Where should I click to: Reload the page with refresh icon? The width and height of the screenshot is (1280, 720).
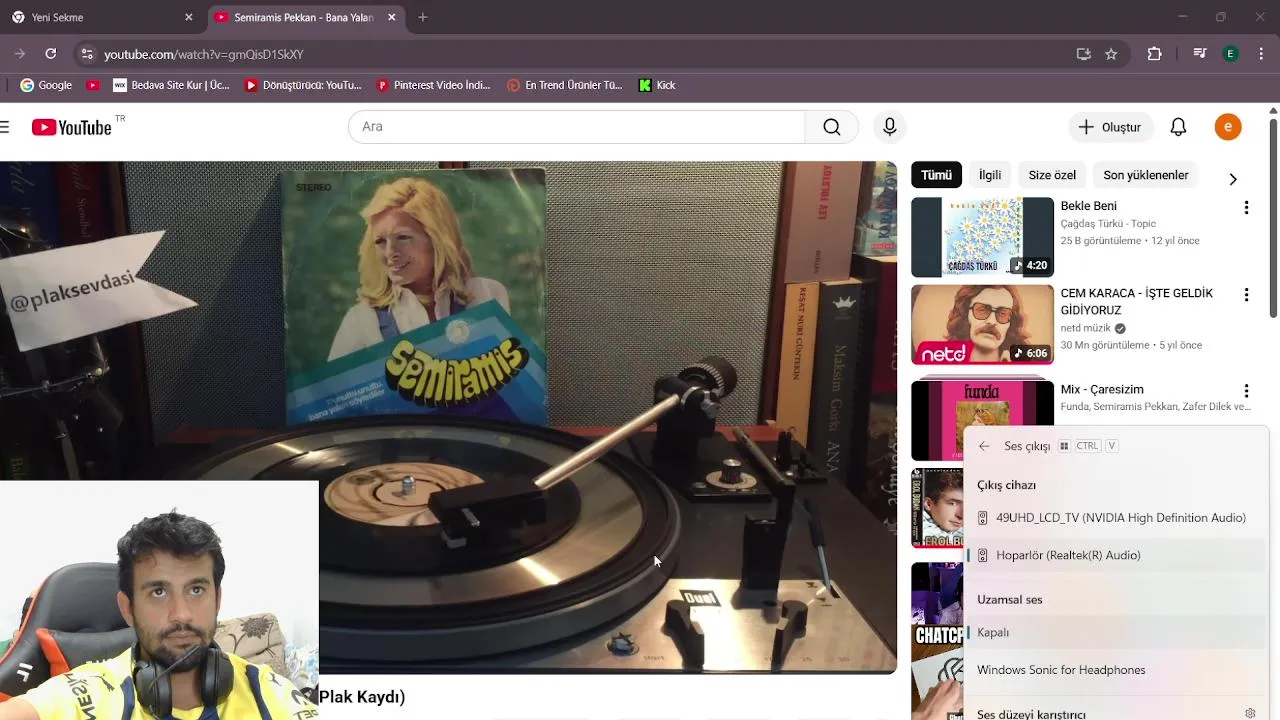(51, 54)
